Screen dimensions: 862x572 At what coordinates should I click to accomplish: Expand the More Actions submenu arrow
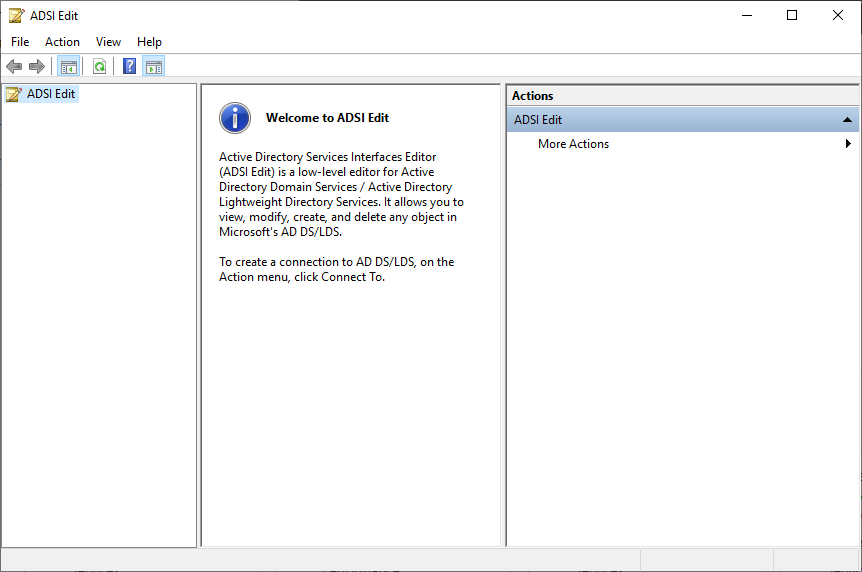tap(848, 144)
